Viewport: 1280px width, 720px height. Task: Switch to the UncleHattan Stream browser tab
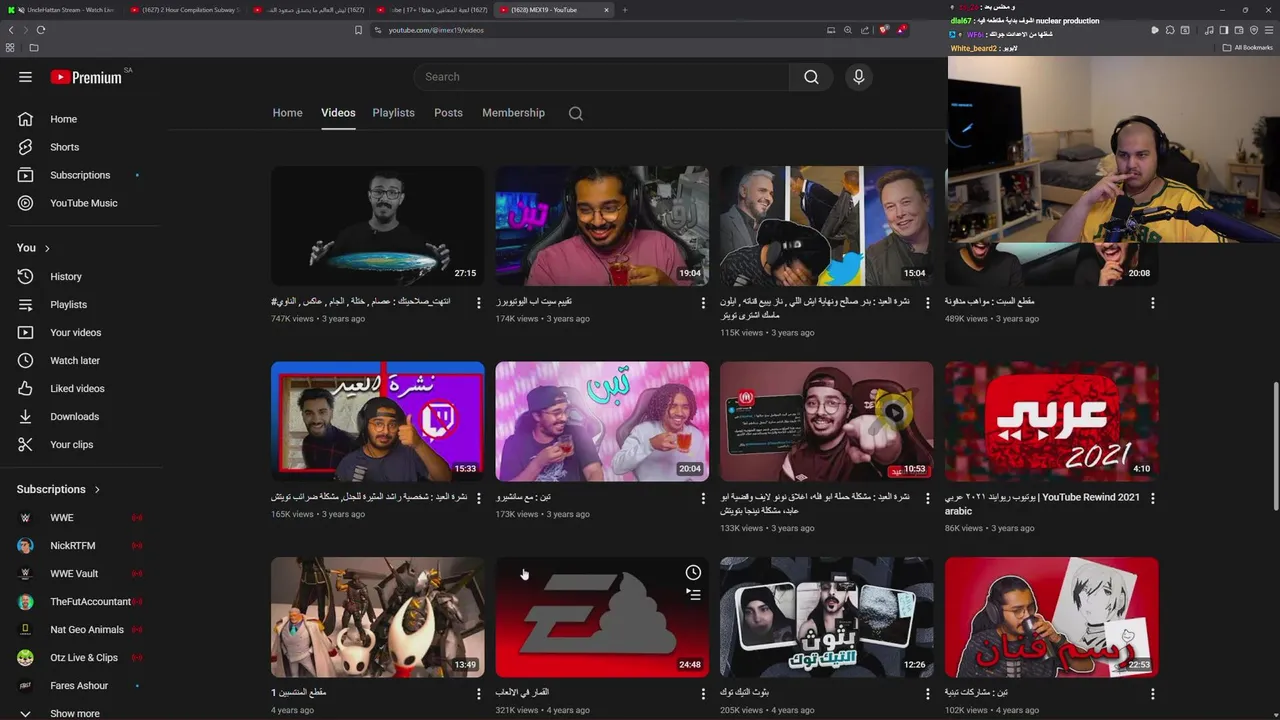[62, 10]
